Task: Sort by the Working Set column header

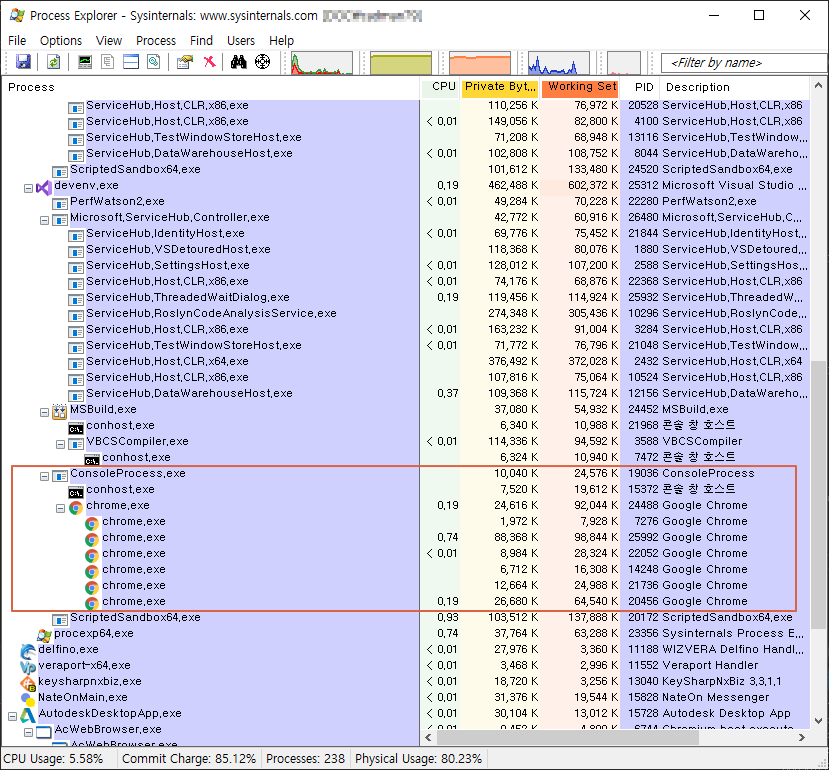Action: (581, 87)
